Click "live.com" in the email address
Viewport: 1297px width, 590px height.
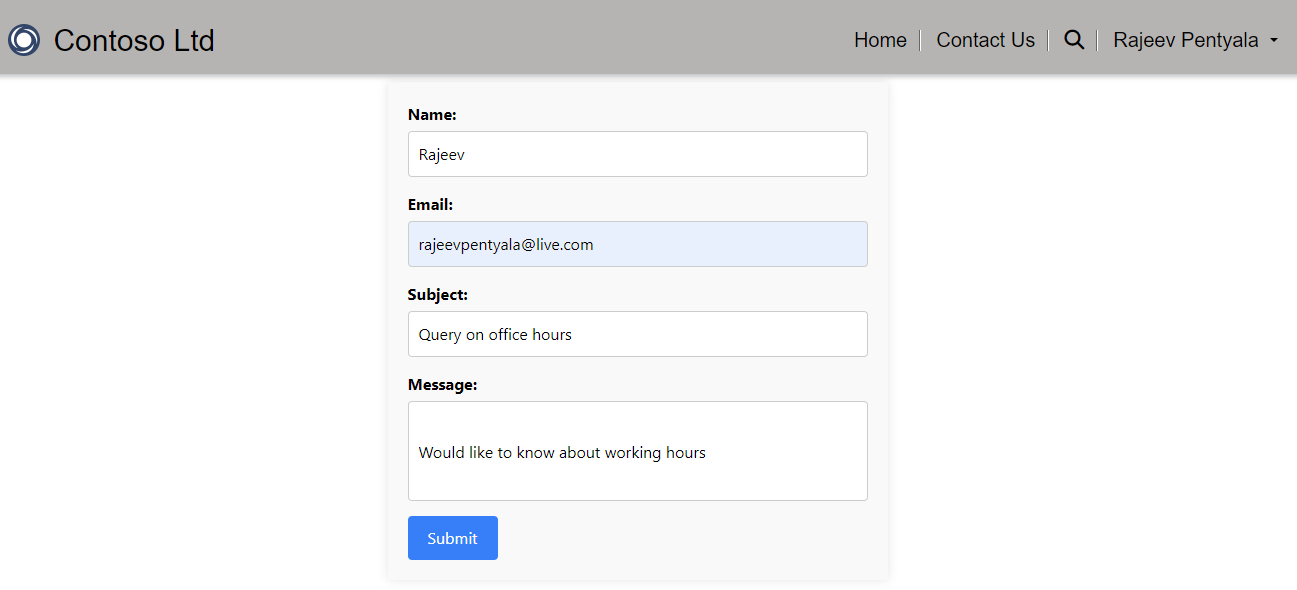coord(565,244)
